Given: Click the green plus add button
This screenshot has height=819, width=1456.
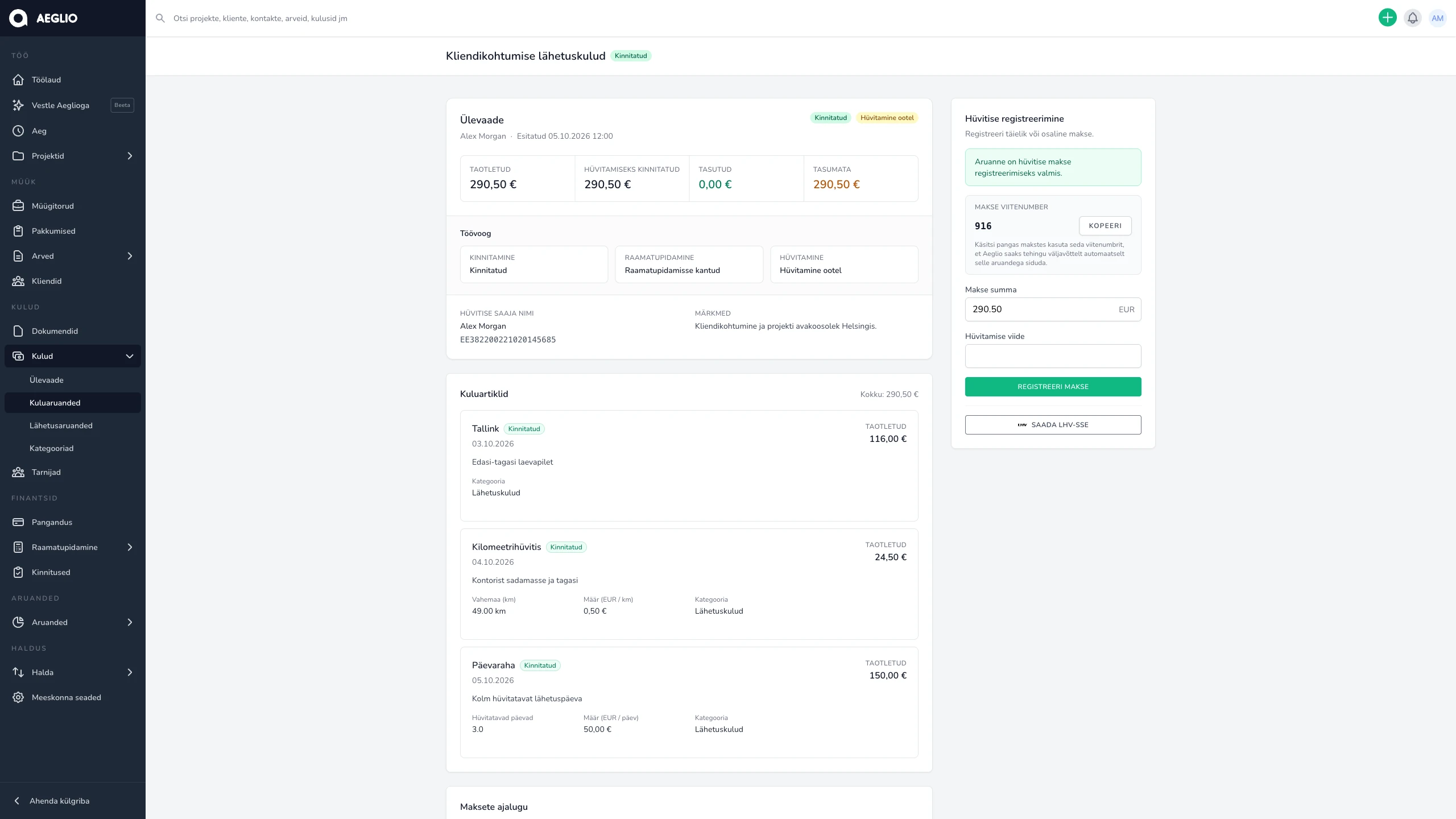Looking at the screenshot, I should (1388, 18).
